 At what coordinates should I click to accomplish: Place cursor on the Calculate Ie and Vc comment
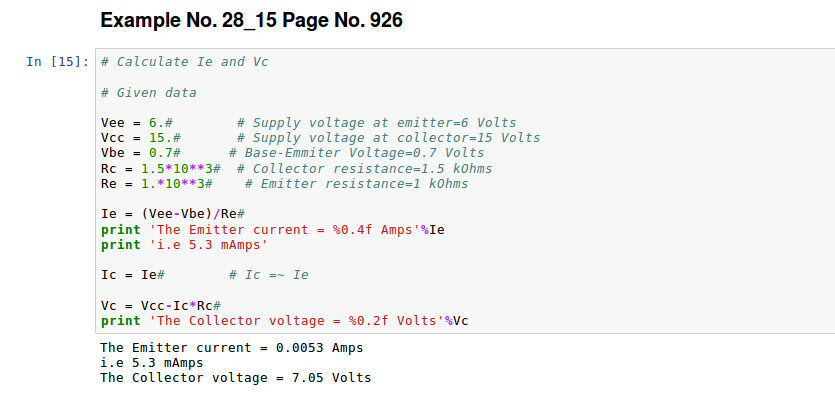(x=185, y=62)
